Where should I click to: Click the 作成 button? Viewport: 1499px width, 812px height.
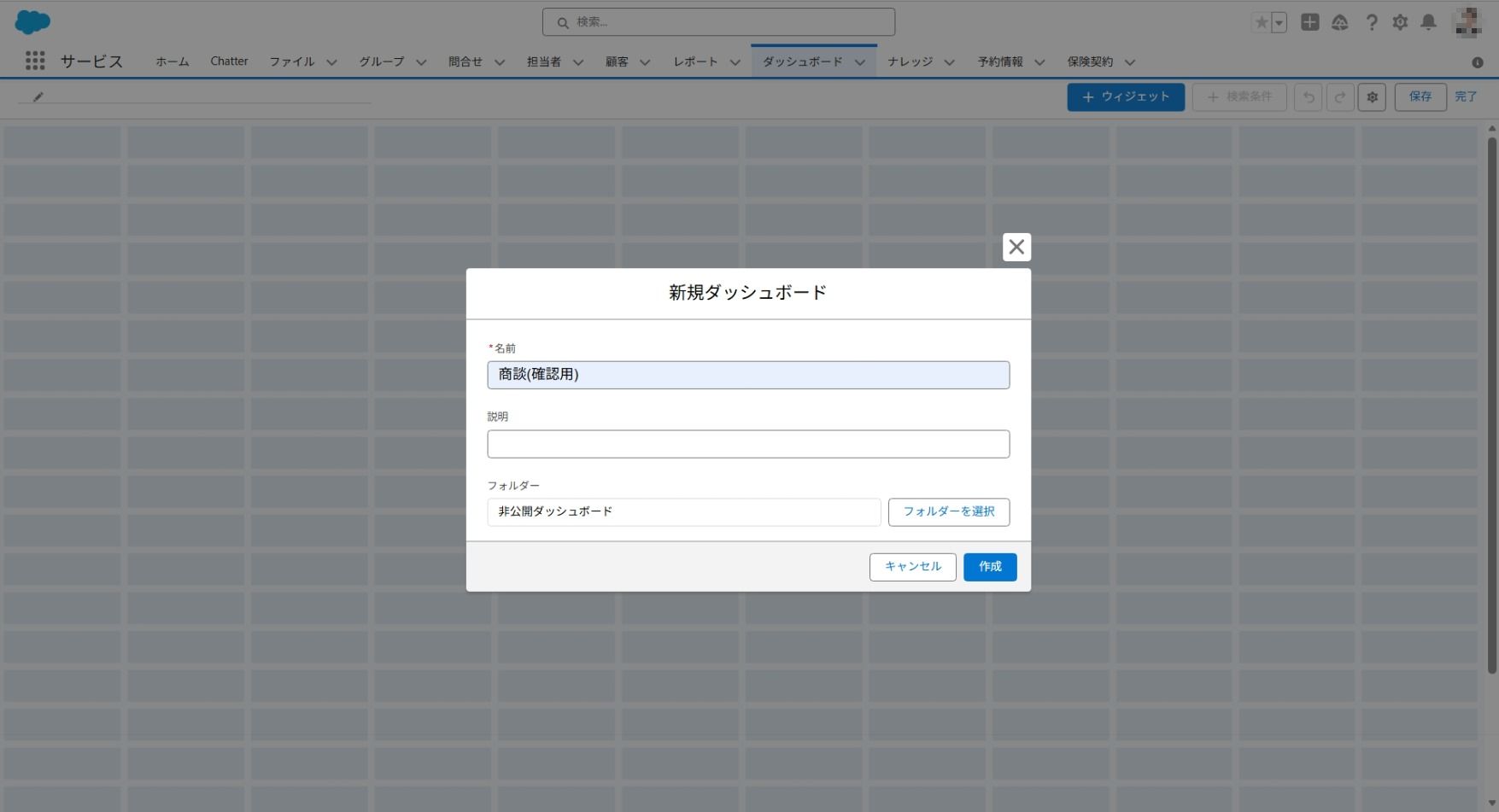coord(990,567)
